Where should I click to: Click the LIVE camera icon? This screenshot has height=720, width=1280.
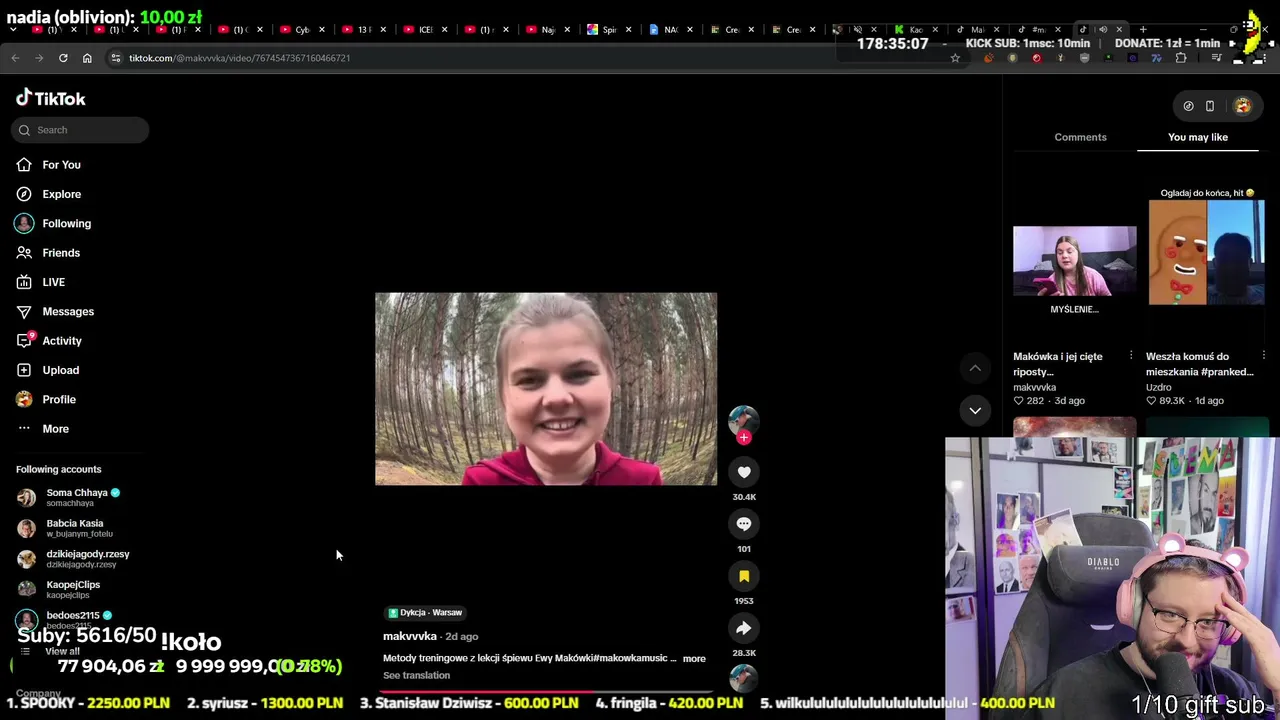(x=24, y=282)
